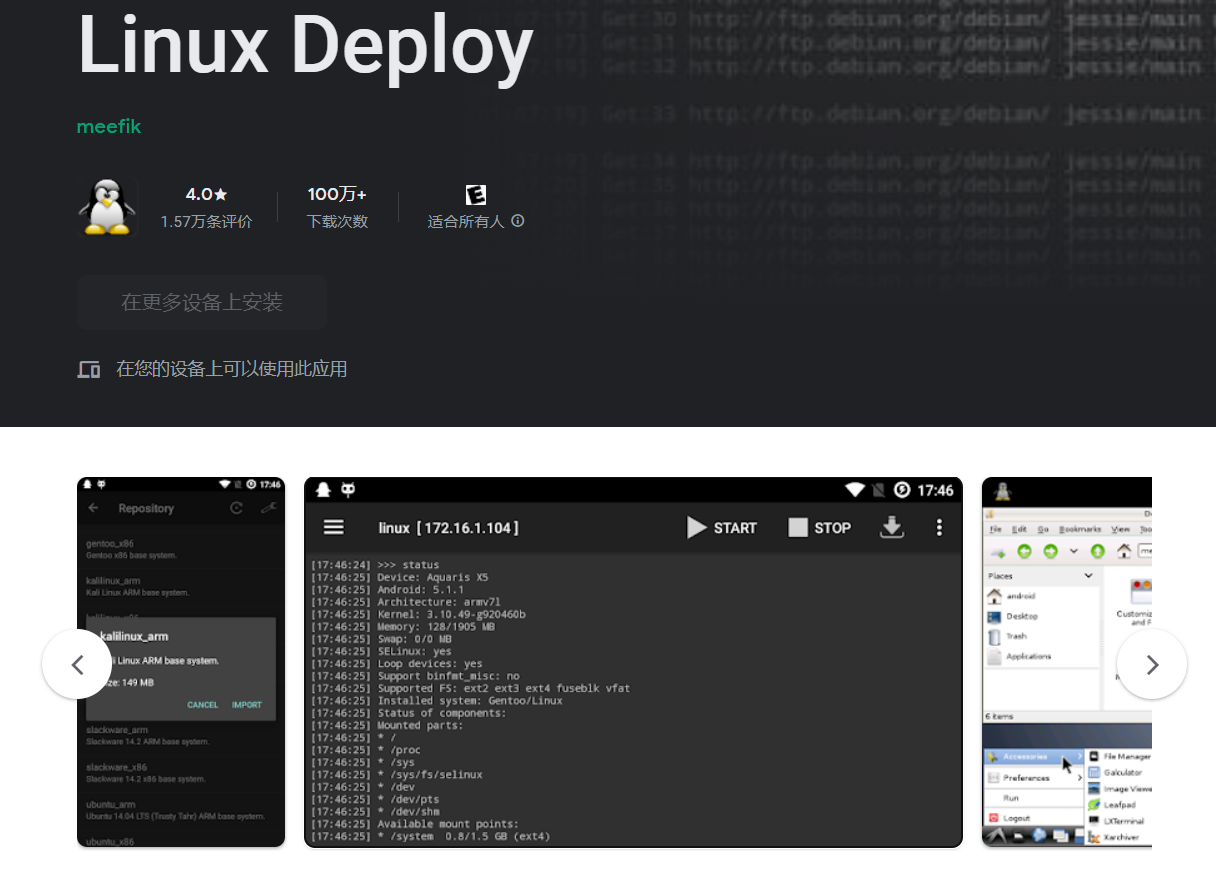
Task: Click the green up arrow in the file manager toolbar
Action: click(x=1097, y=551)
